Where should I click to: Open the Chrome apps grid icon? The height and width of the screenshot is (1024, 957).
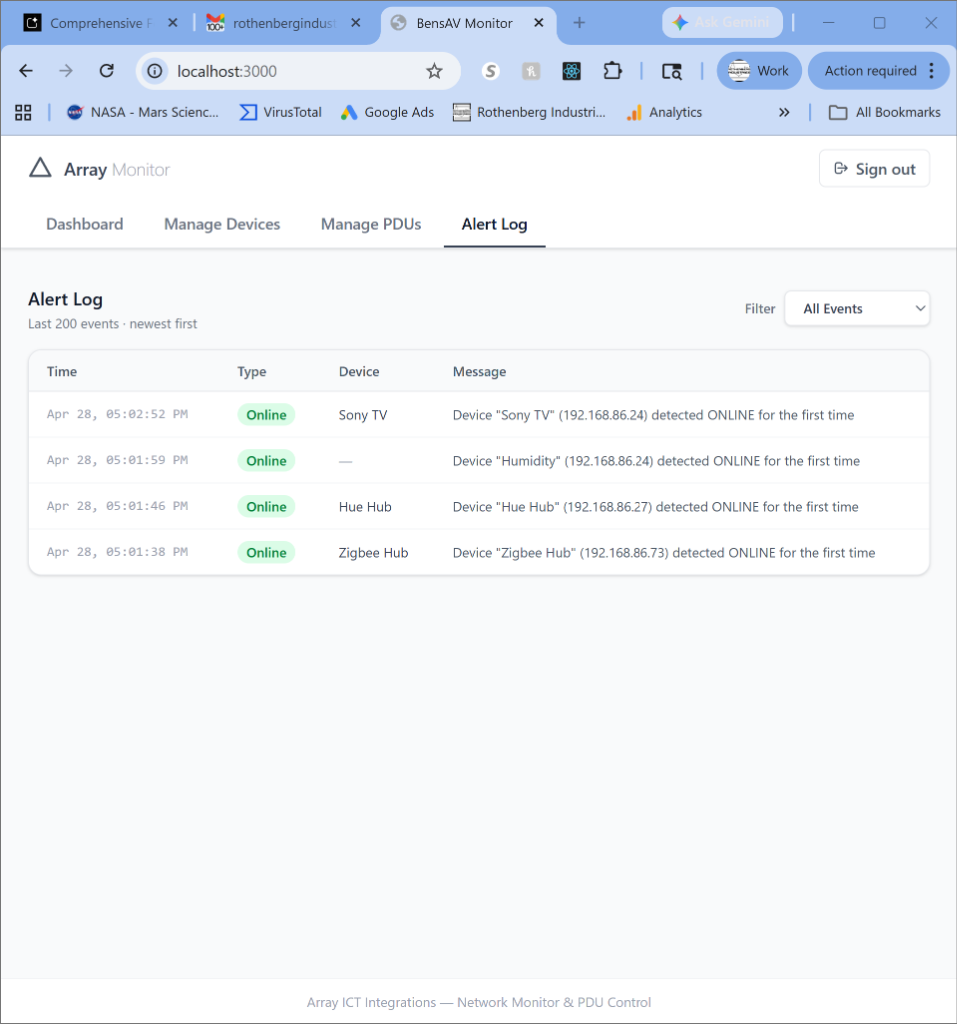[24, 112]
